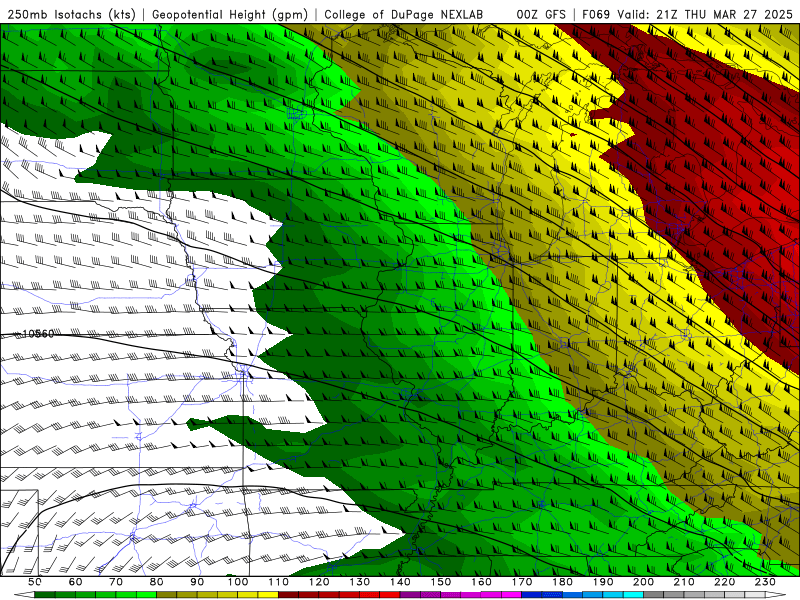This screenshot has width=800, height=600.
Task: Click the 90 value on the color scale
Action: point(197,582)
